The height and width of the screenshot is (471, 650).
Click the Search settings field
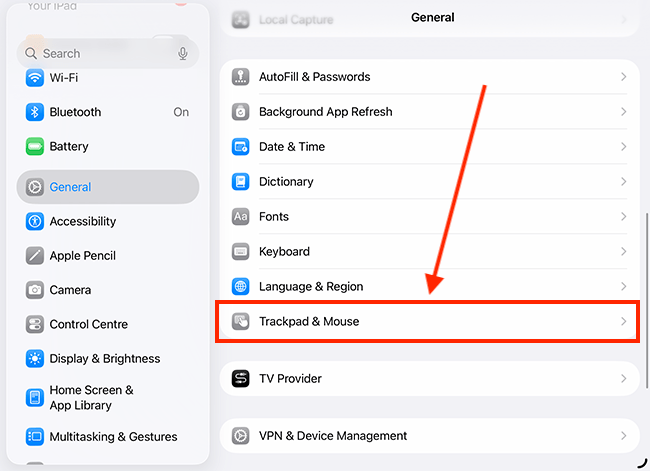(108, 53)
